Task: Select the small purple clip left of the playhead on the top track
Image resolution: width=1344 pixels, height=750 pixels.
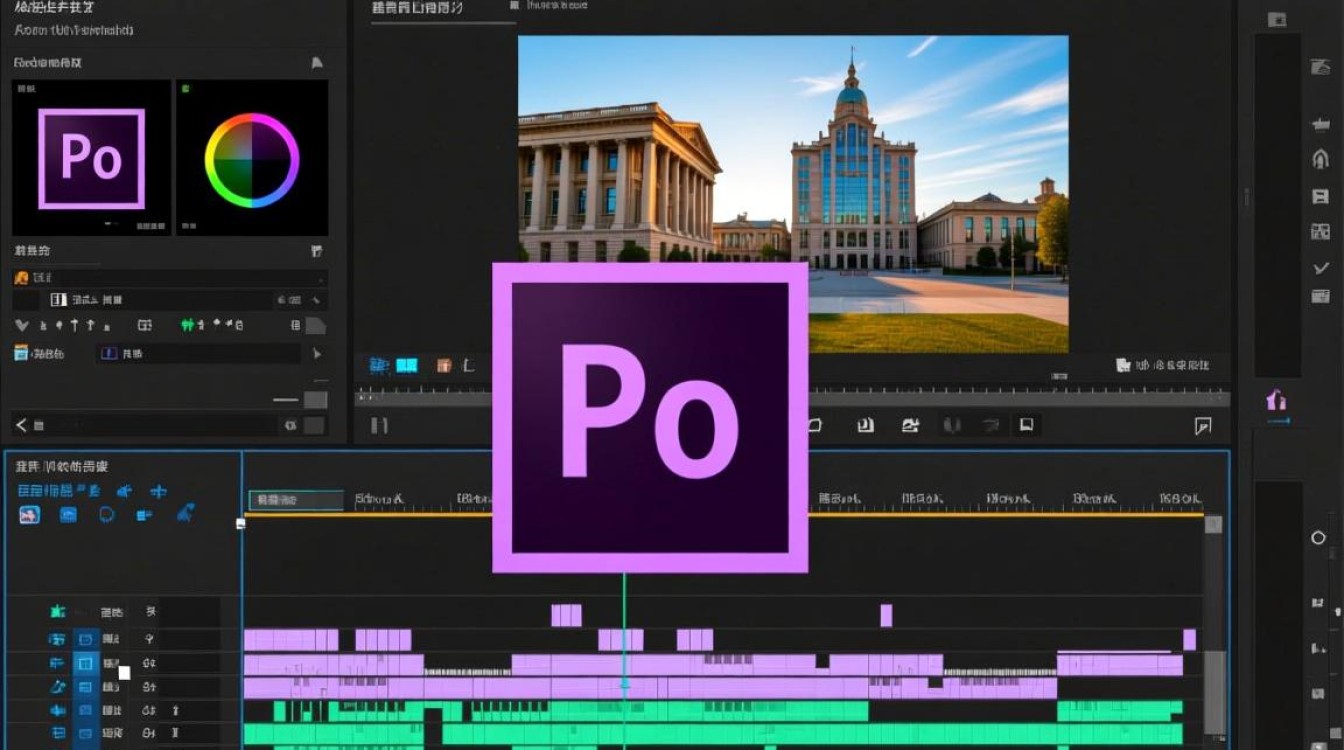Action: 566,615
